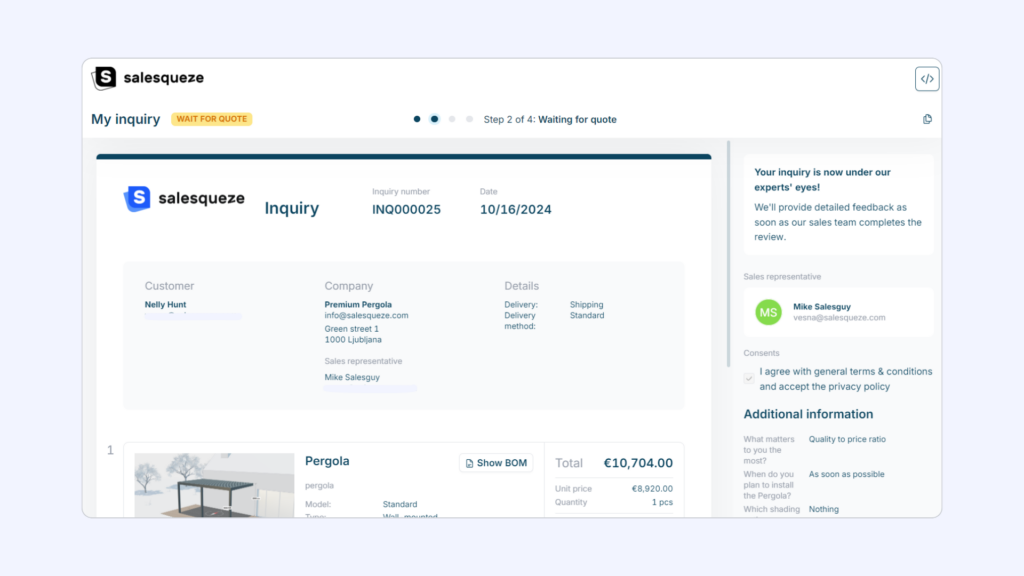The height and width of the screenshot is (576, 1024).
Task: Click the blue Salesqueze logo in inquiry document
Action: tap(184, 199)
